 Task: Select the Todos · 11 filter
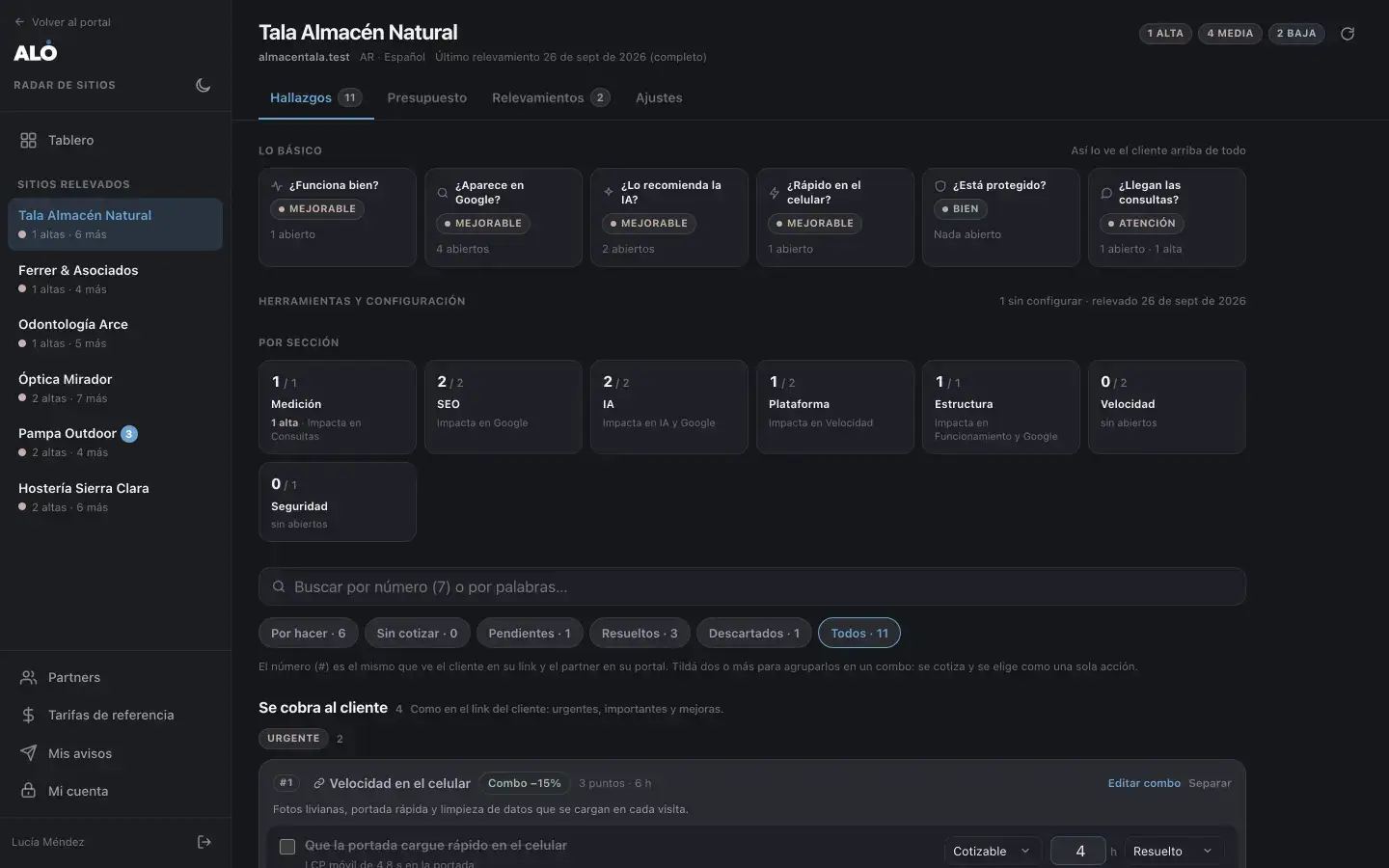pos(859,634)
